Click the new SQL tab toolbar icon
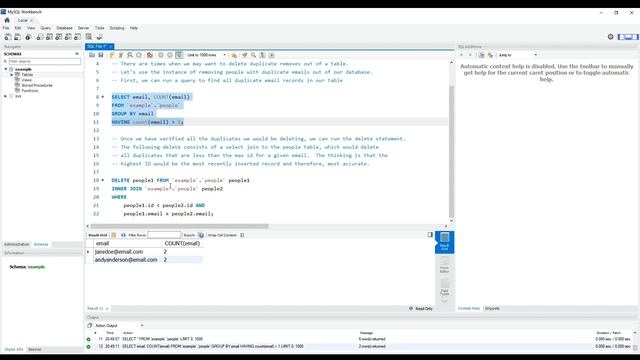 (8, 37)
